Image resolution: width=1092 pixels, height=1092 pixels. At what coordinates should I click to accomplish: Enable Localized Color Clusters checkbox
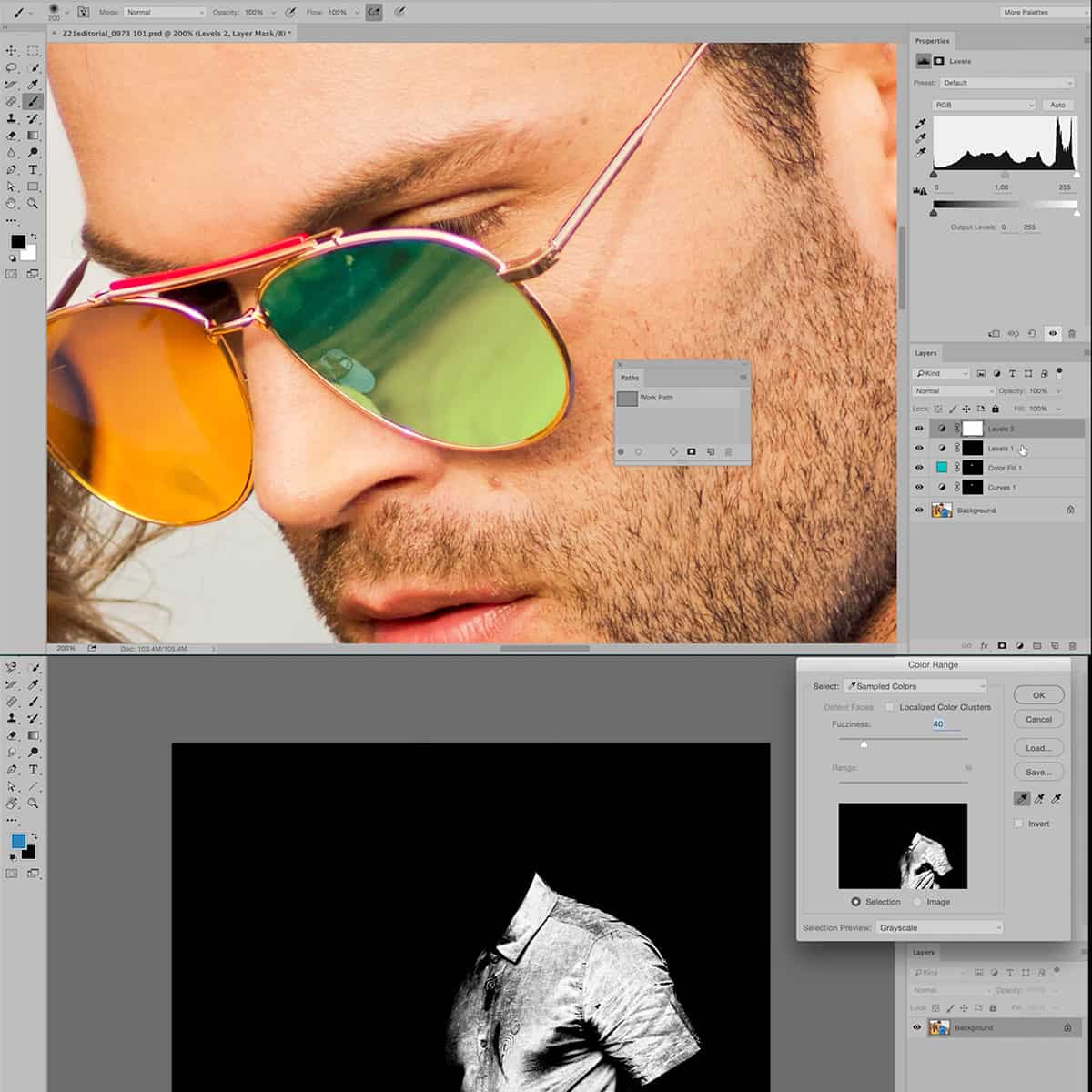890,707
